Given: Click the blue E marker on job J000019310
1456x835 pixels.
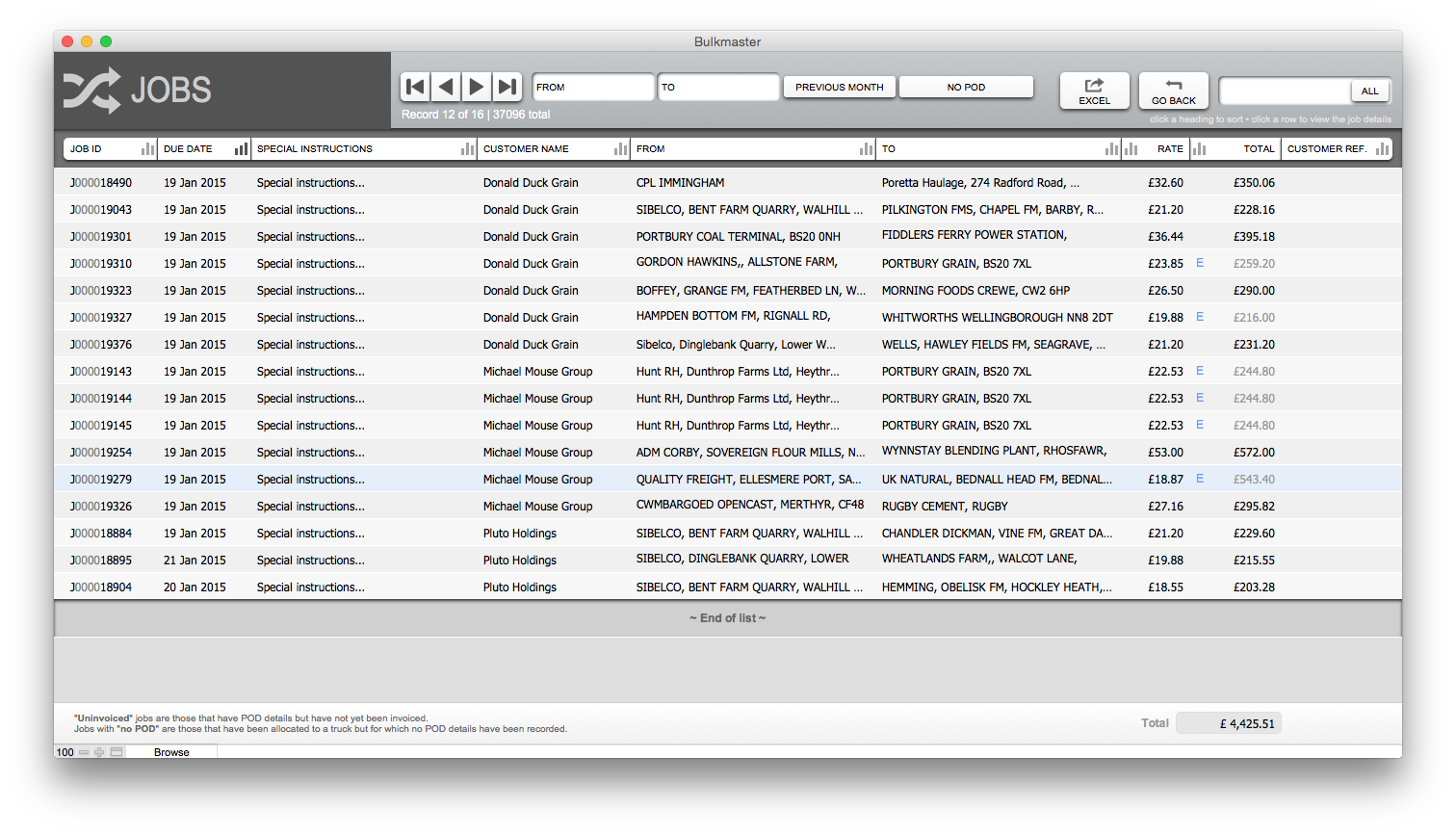Looking at the screenshot, I should (x=1200, y=263).
